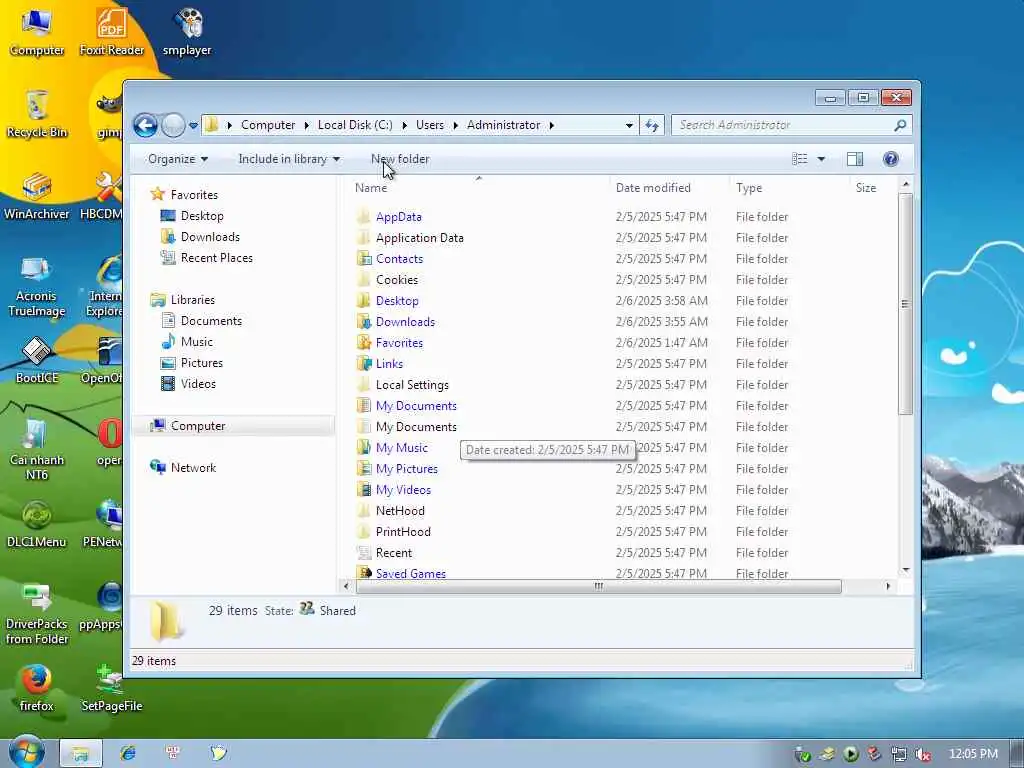The image size is (1024, 768).
Task: Click the vertical scrollbar of file list
Action: tap(905, 304)
